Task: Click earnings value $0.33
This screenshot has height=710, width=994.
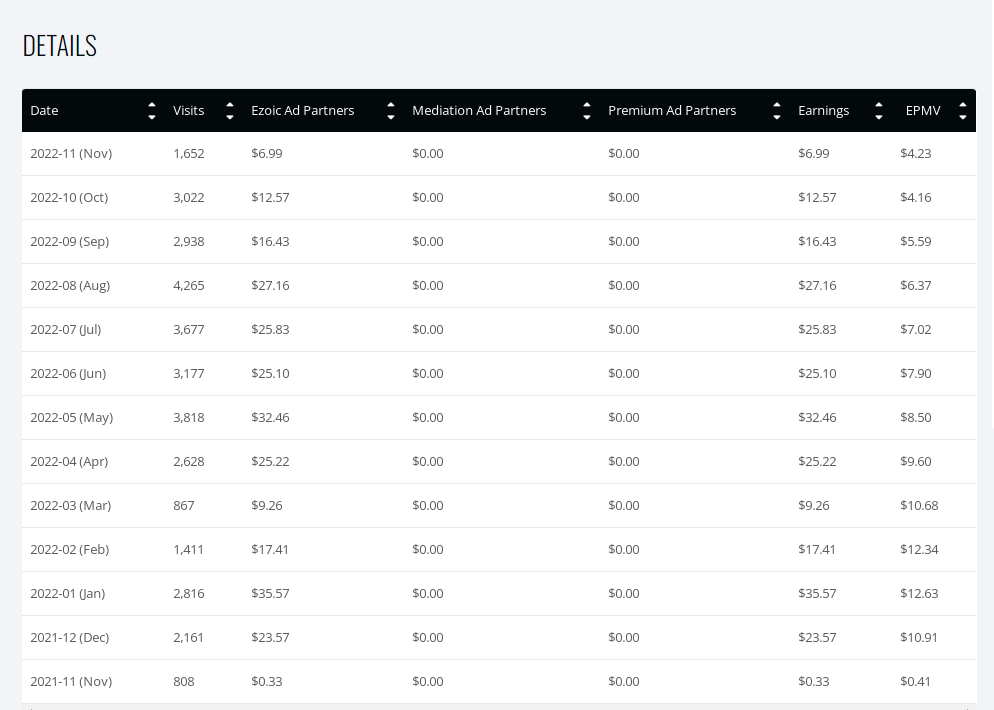Action: [814, 681]
